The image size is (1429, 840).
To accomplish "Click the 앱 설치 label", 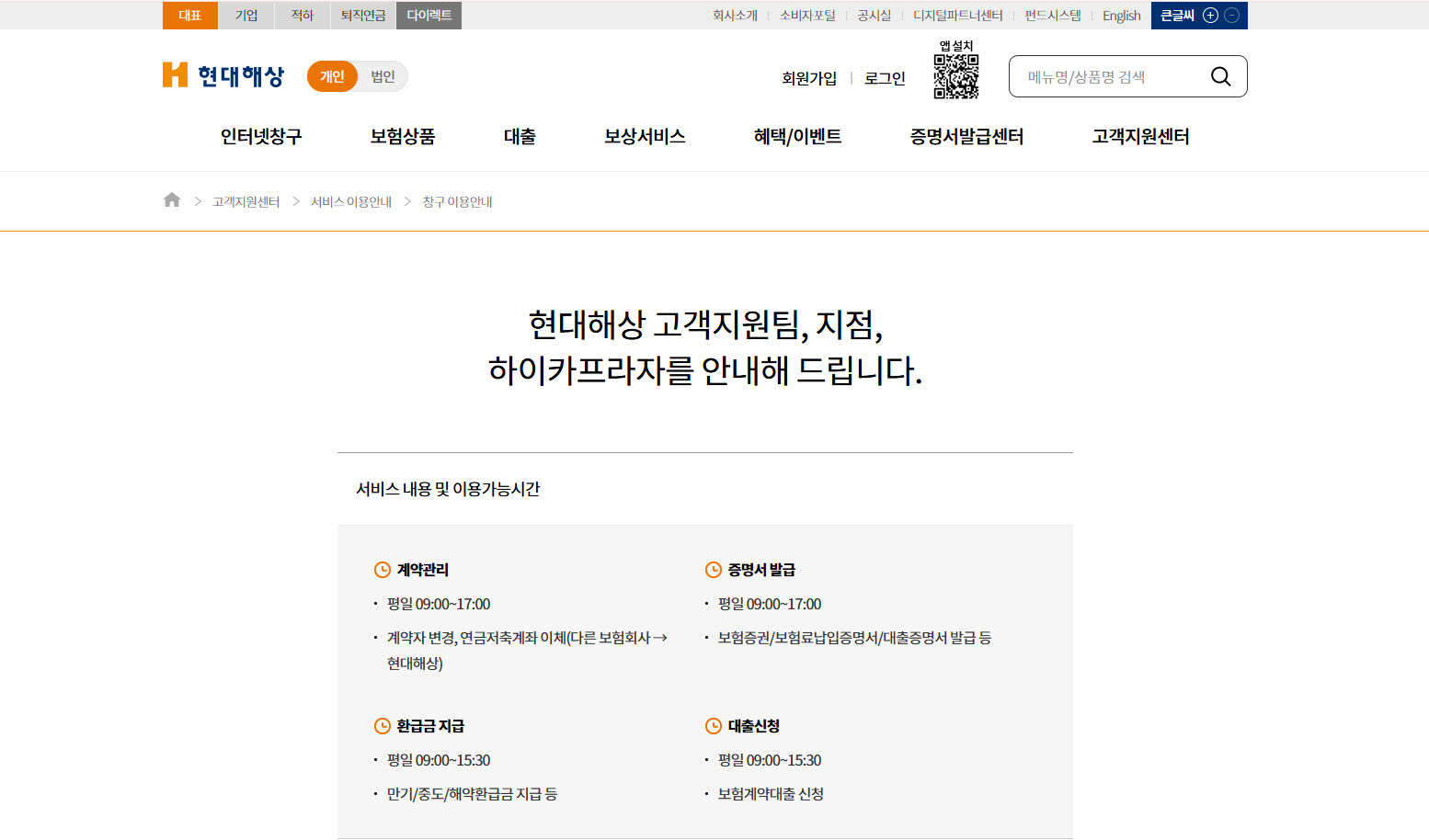I will (956, 46).
